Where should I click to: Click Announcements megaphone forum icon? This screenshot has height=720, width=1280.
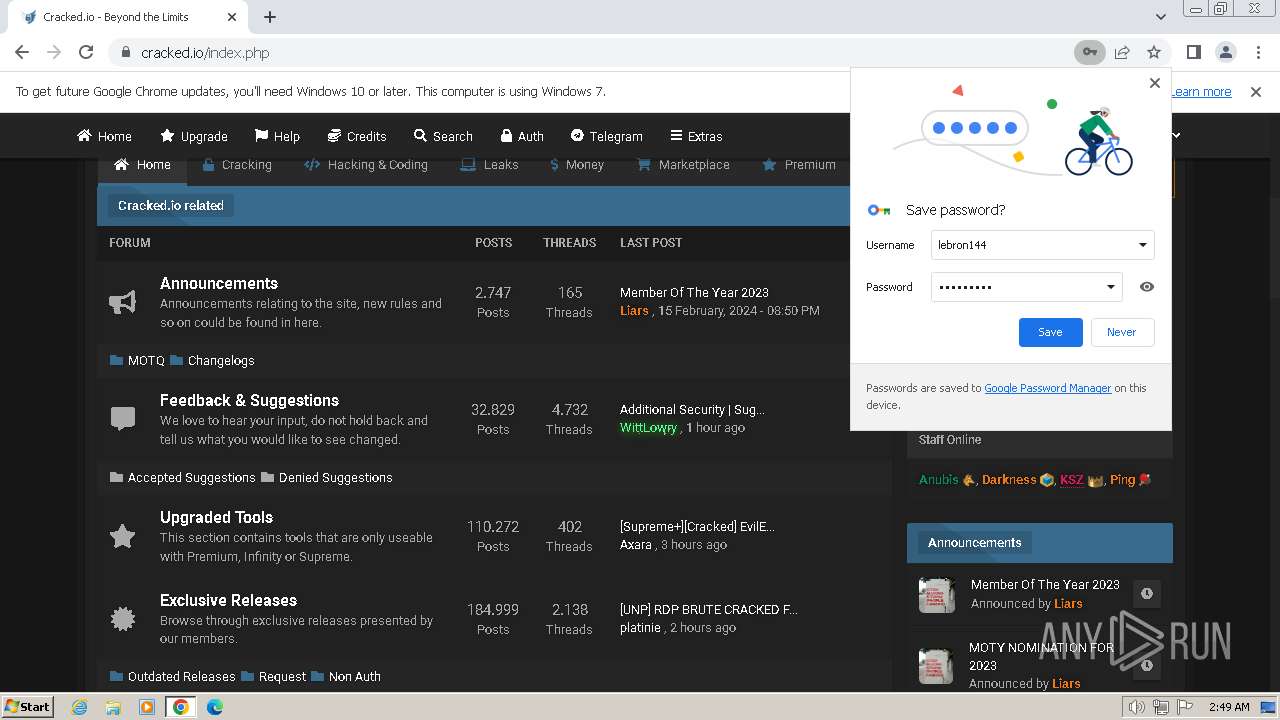pos(122,302)
